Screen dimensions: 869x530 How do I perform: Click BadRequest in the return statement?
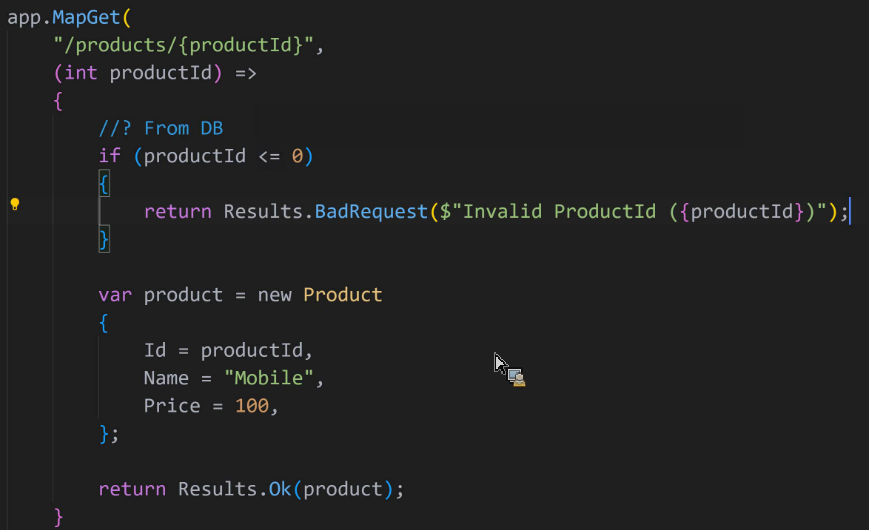coord(371,211)
